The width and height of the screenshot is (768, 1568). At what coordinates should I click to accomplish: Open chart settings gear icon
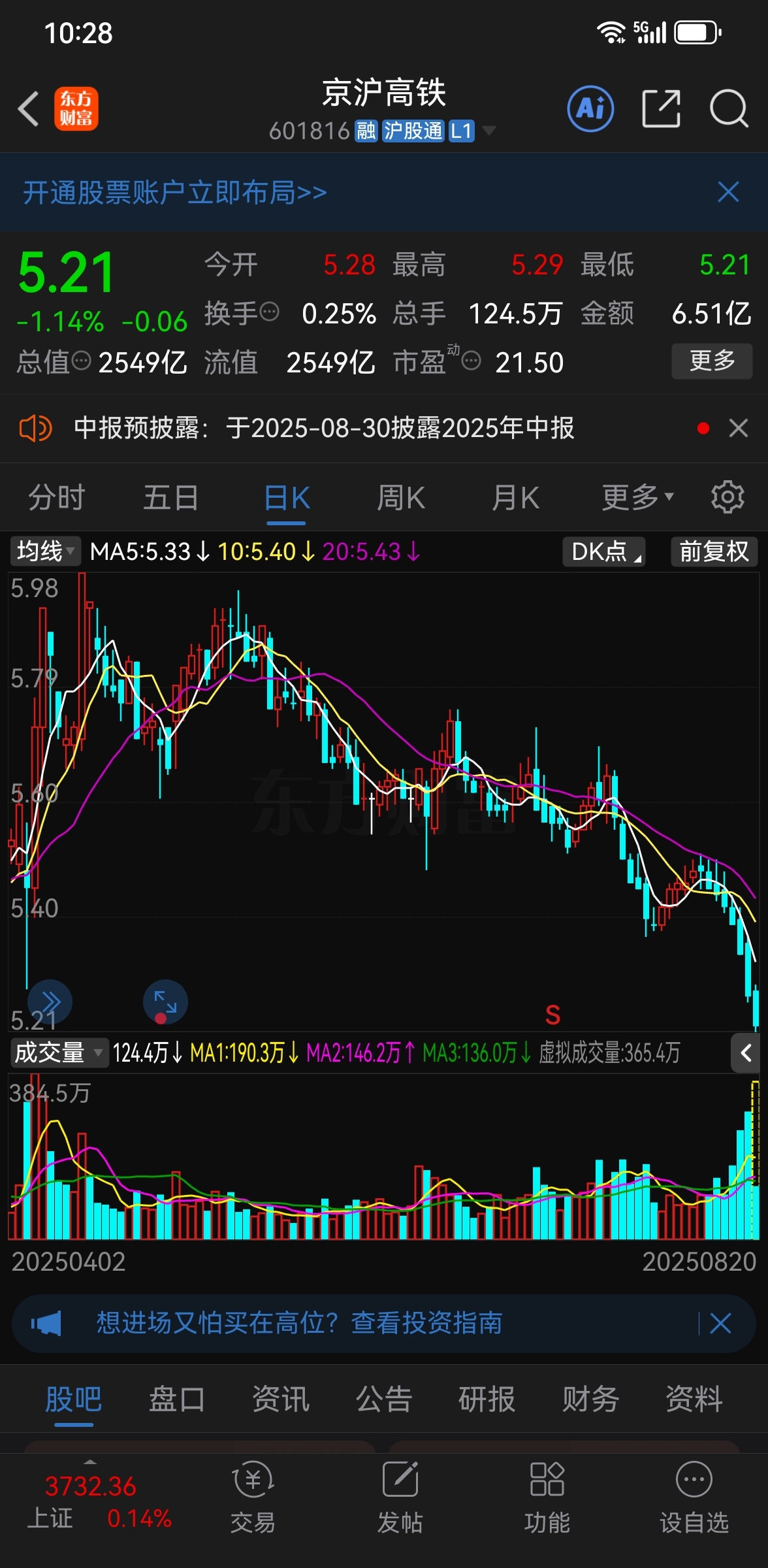(728, 498)
